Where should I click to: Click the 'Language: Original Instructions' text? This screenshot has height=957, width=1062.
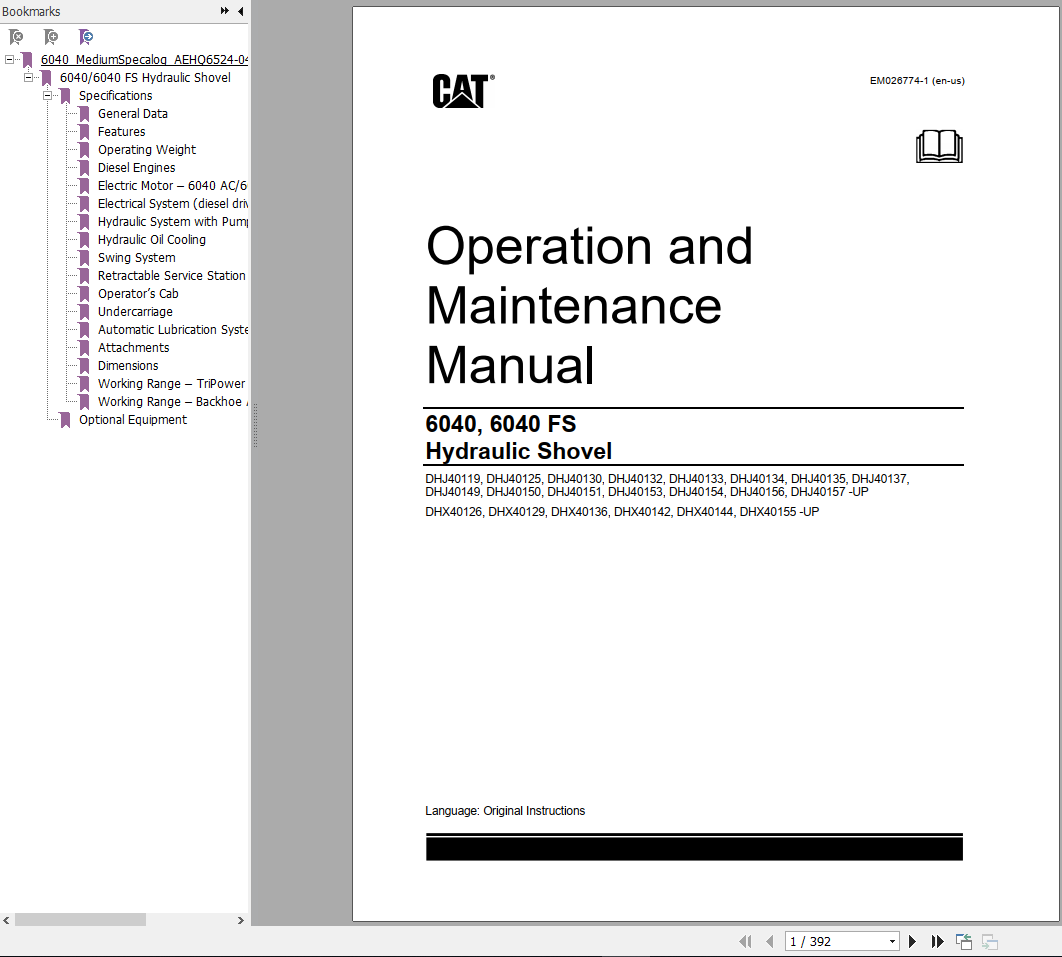pyautogui.click(x=505, y=811)
